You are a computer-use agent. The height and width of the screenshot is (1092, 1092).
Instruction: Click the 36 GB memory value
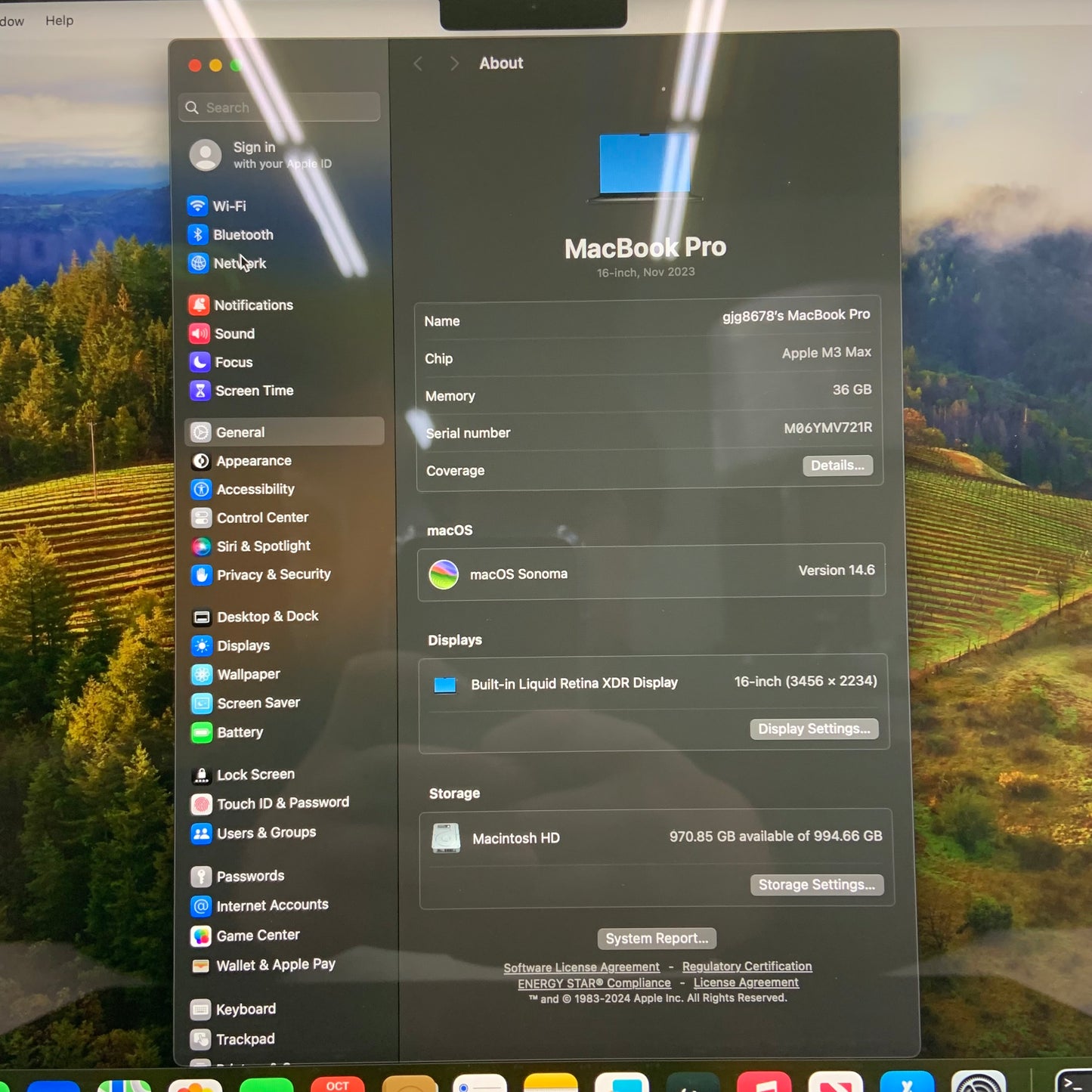tap(852, 390)
